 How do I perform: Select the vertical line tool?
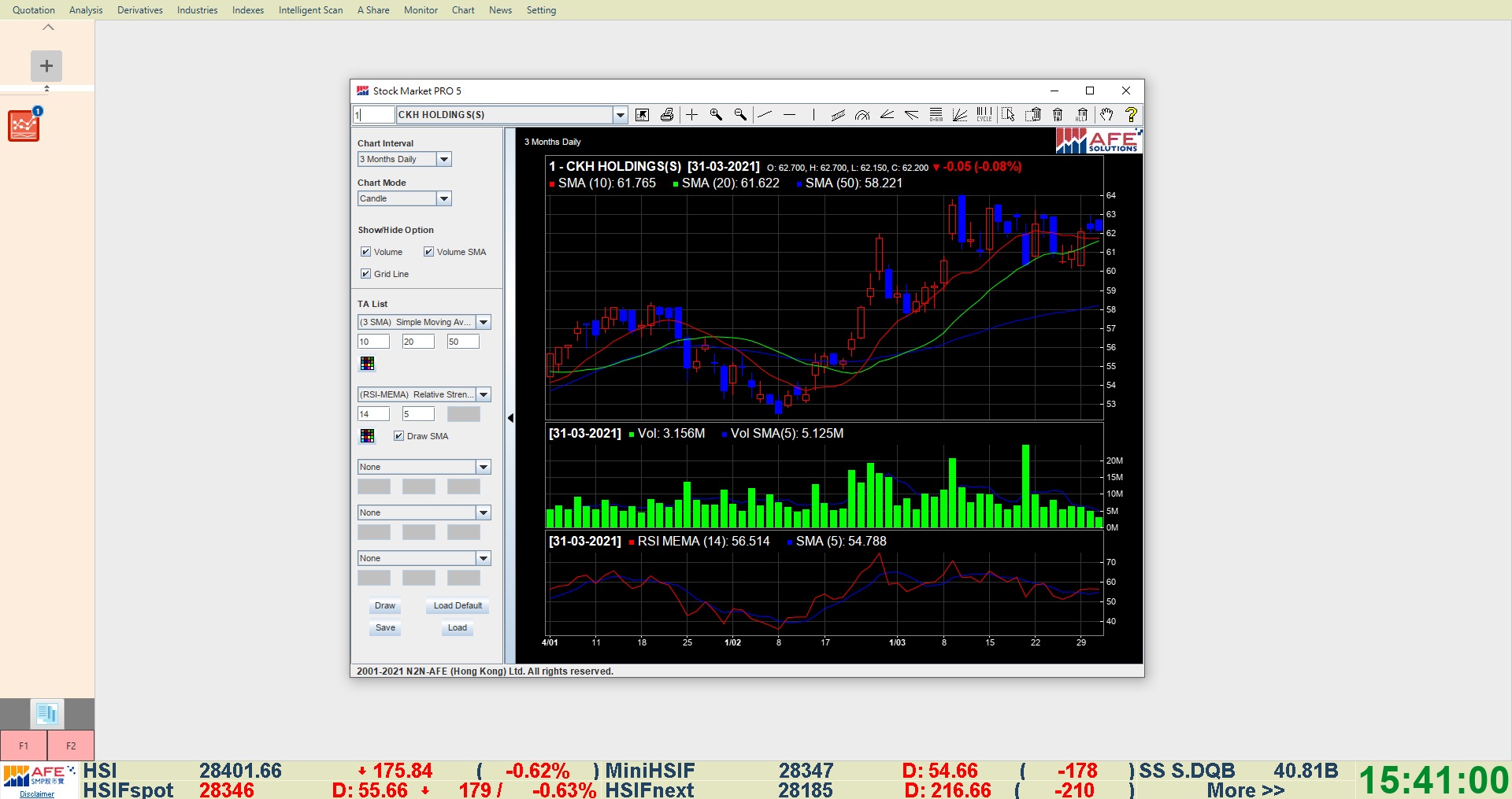[x=813, y=115]
